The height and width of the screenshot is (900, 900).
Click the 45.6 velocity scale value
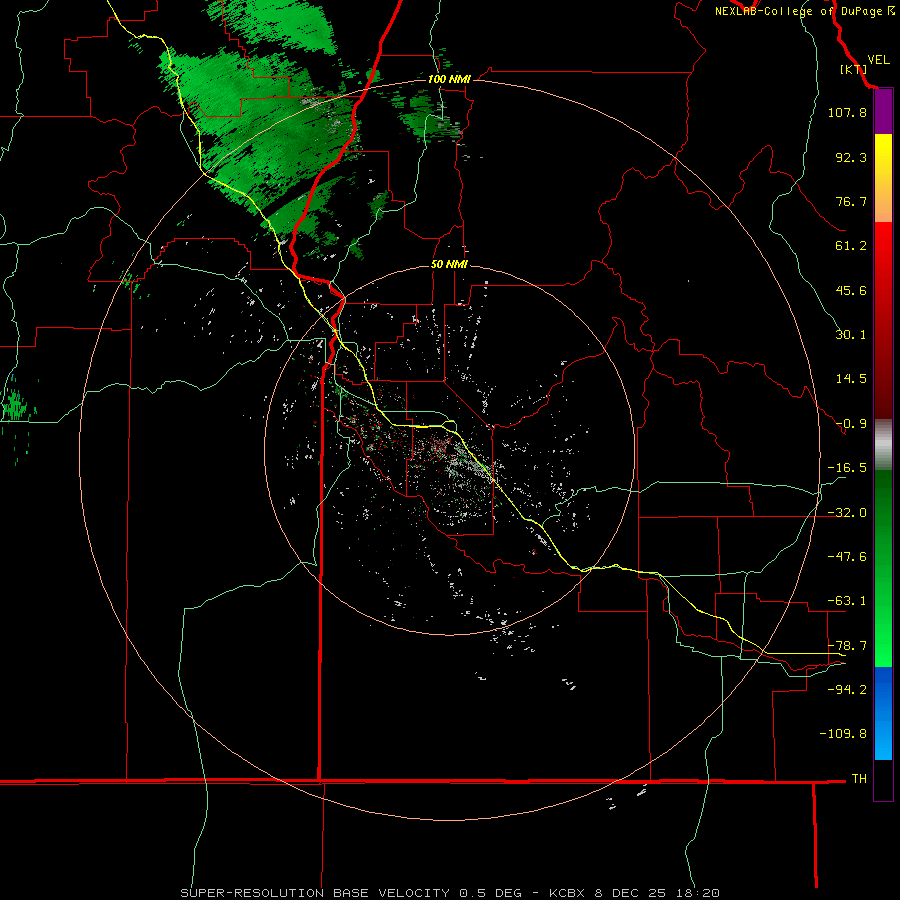[x=851, y=290]
